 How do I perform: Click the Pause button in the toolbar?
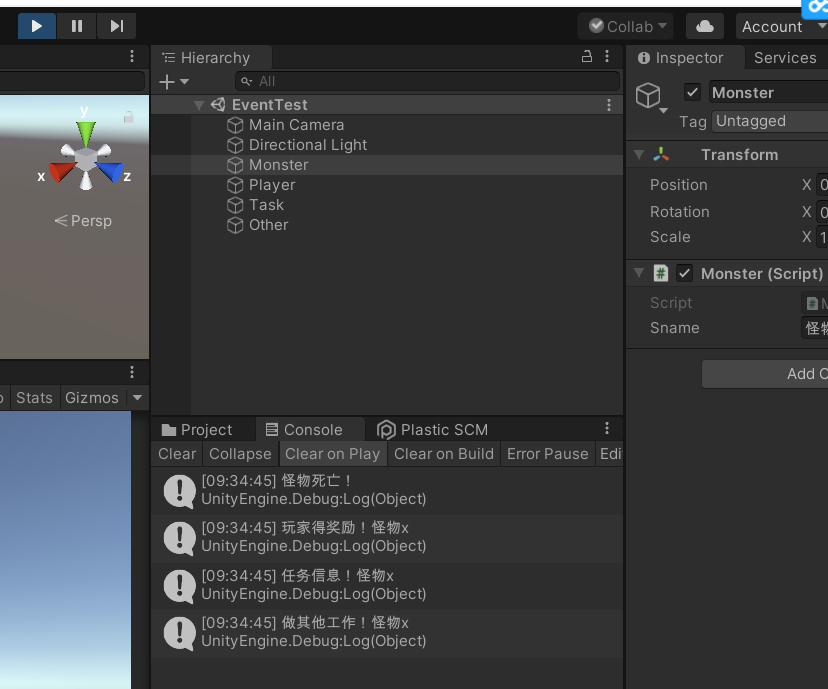76,26
